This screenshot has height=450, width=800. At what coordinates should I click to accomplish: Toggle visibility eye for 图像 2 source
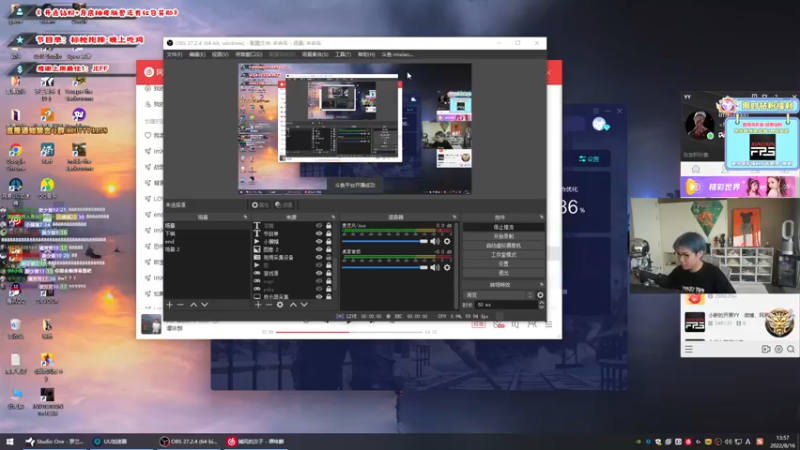coord(319,249)
